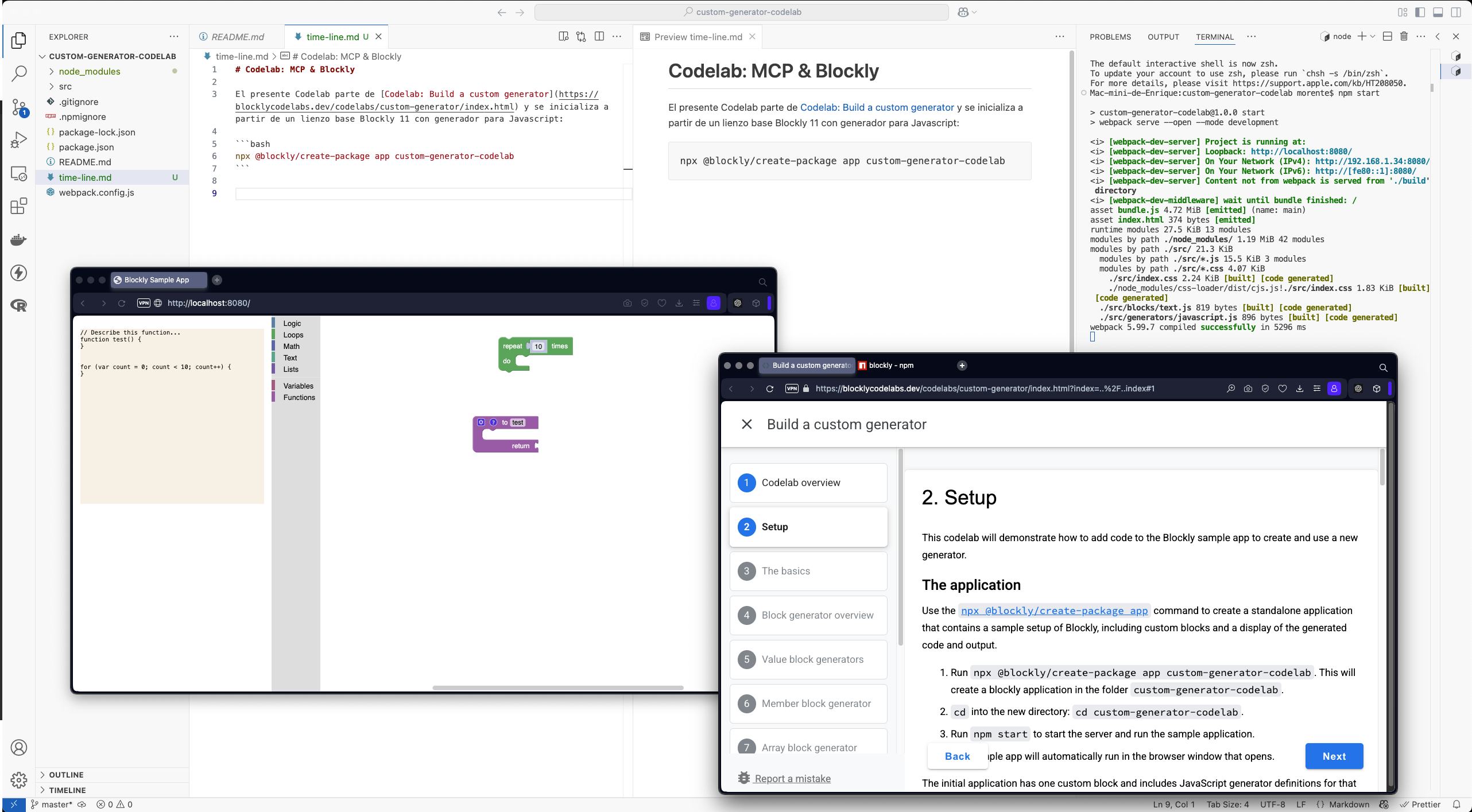Click Split Terminal icon
This screenshot has height=812, width=1472.
click(x=1387, y=36)
